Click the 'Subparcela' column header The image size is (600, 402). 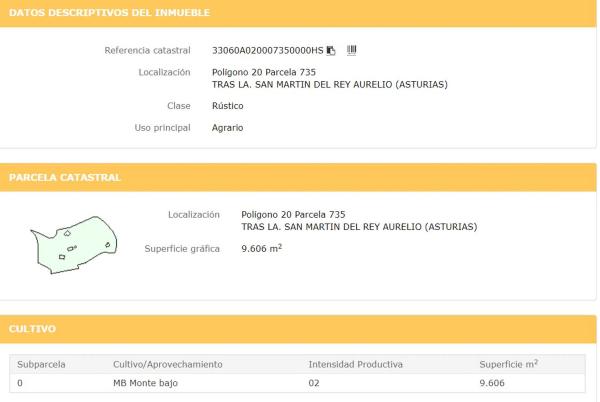coord(41,364)
